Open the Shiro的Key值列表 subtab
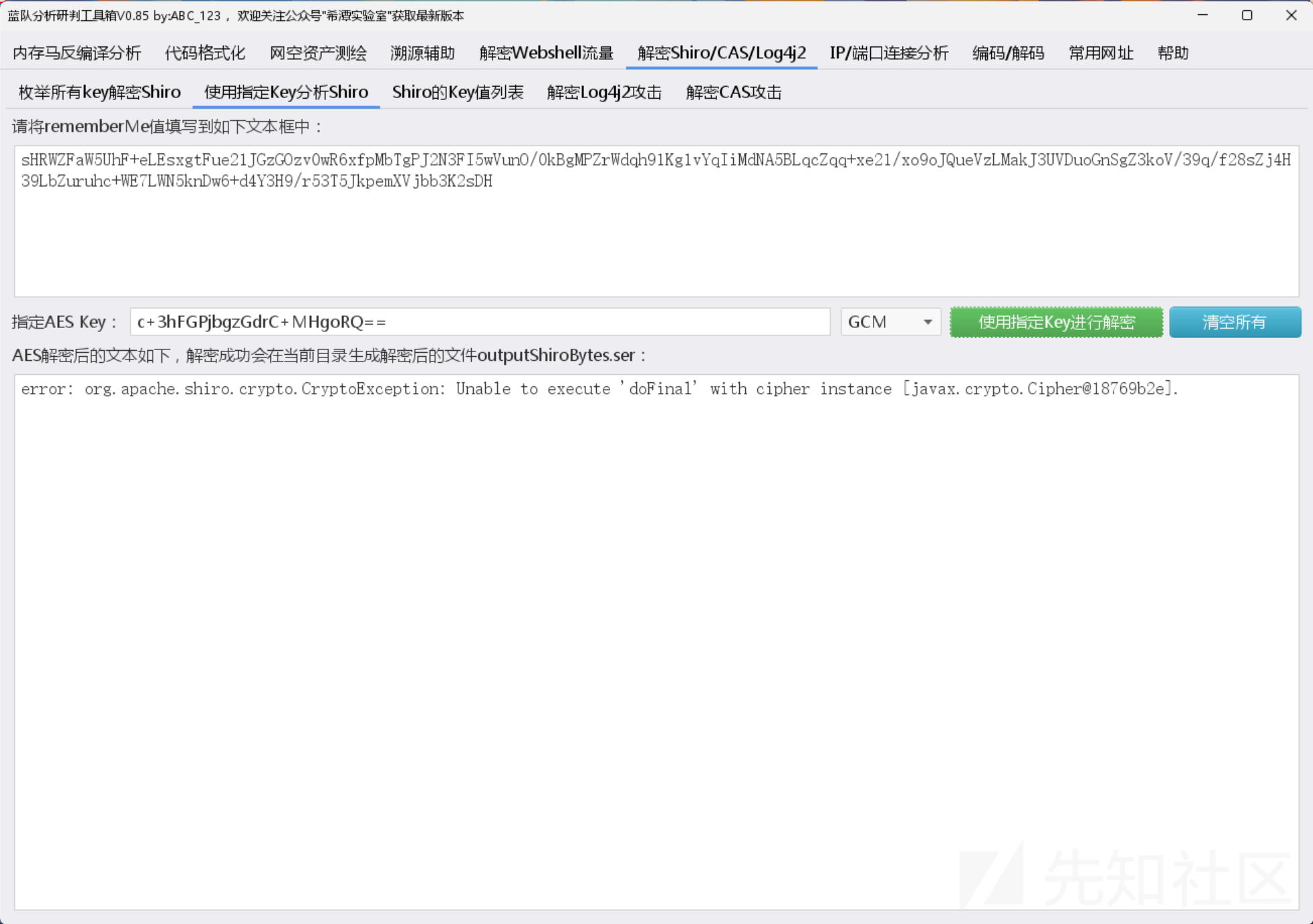The width and height of the screenshot is (1313, 924). [x=458, y=92]
